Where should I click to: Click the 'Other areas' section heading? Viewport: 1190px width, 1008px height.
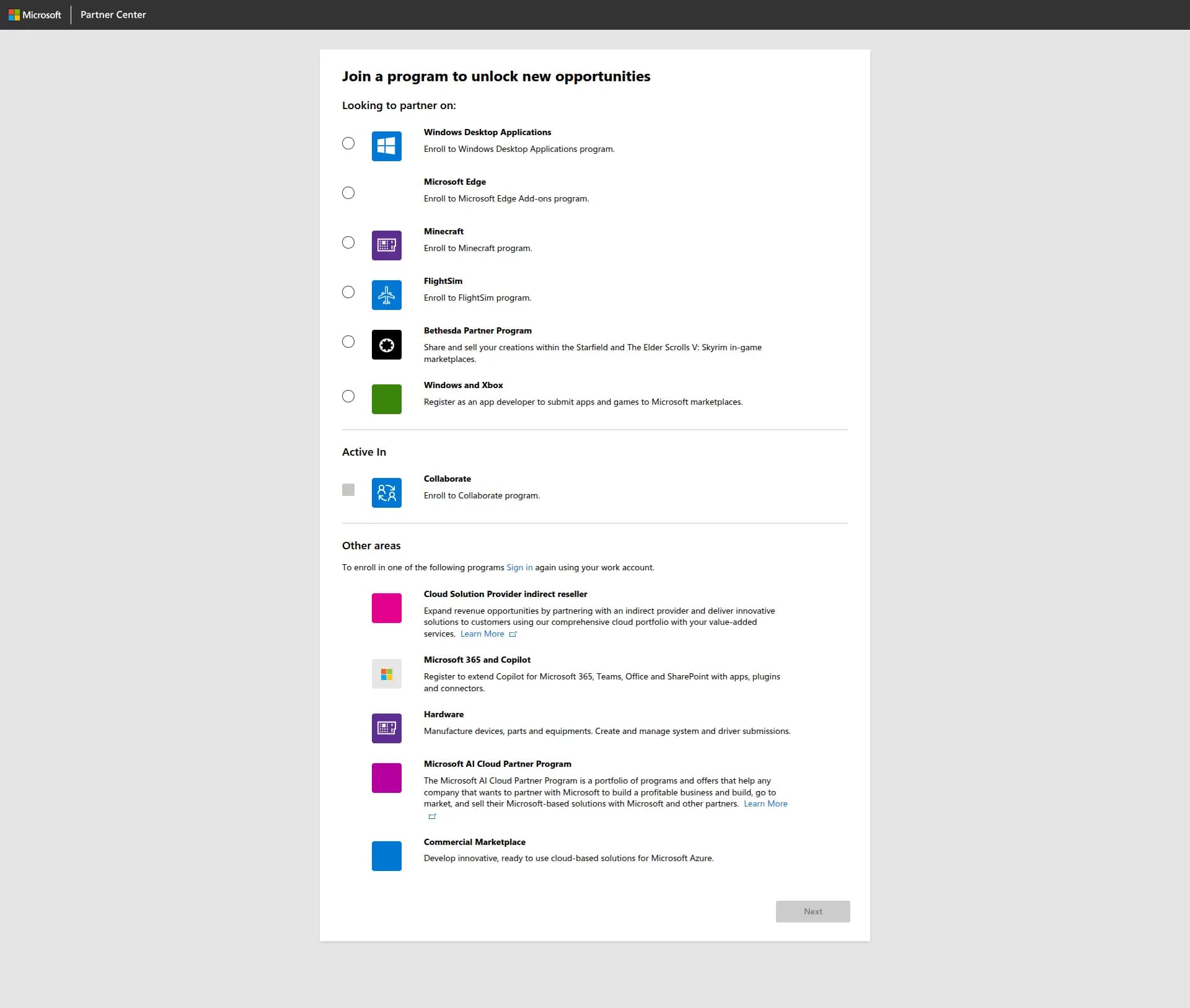click(x=371, y=546)
